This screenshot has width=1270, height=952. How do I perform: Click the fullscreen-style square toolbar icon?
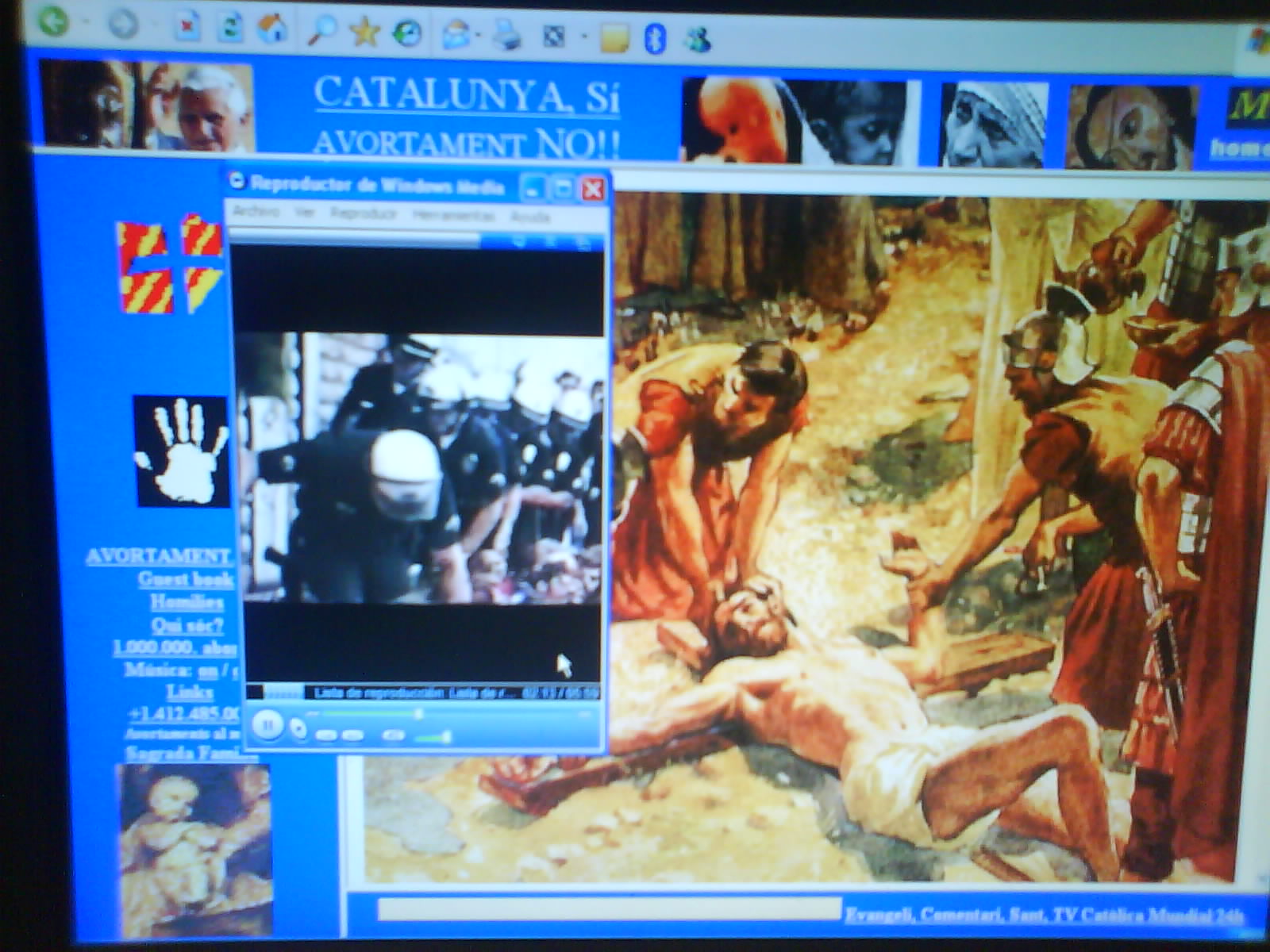[x=553, y=37]
